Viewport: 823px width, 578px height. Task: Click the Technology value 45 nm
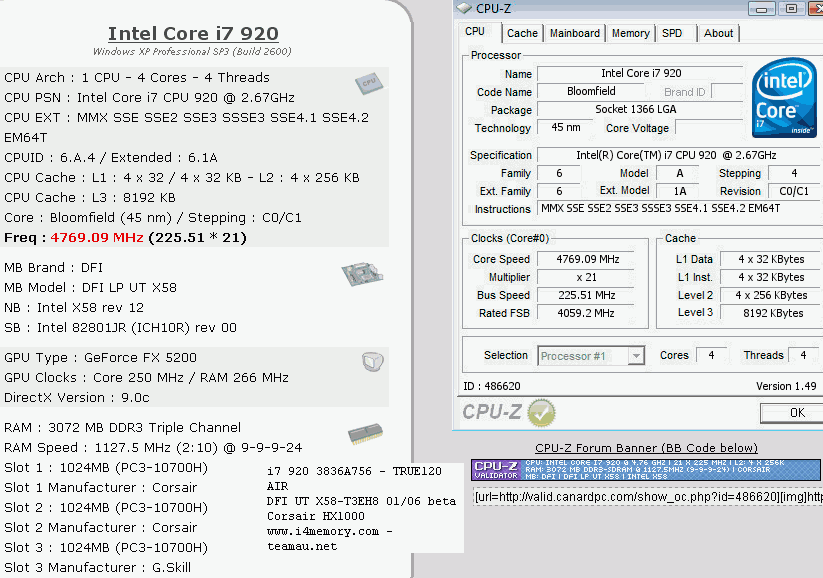(566, 127)
